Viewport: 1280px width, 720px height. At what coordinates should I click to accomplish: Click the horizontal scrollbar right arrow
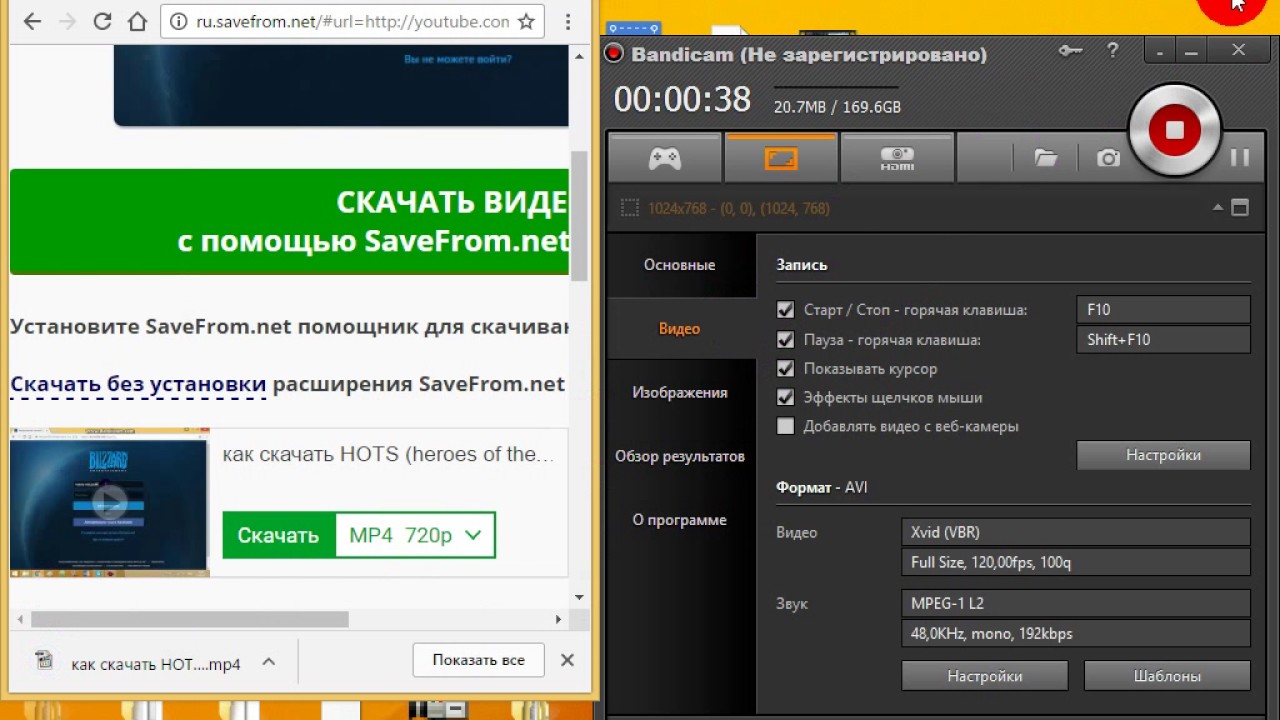click(559, 619)
